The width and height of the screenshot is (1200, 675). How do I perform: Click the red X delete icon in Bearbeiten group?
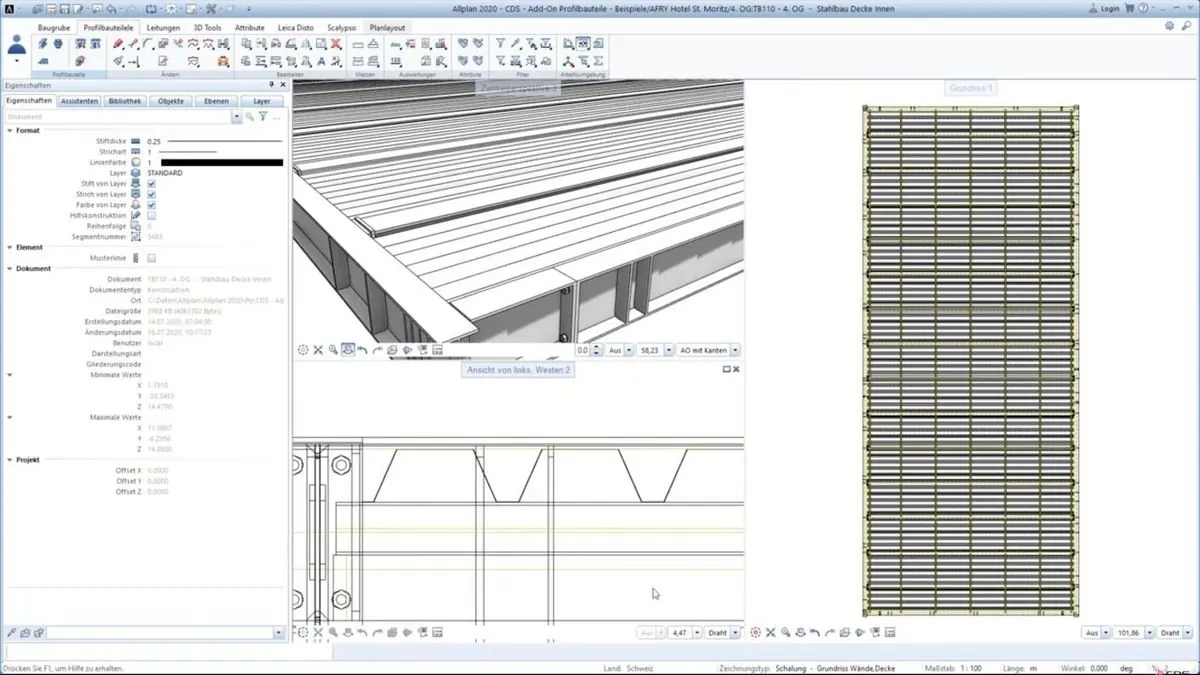coord(336,44)
